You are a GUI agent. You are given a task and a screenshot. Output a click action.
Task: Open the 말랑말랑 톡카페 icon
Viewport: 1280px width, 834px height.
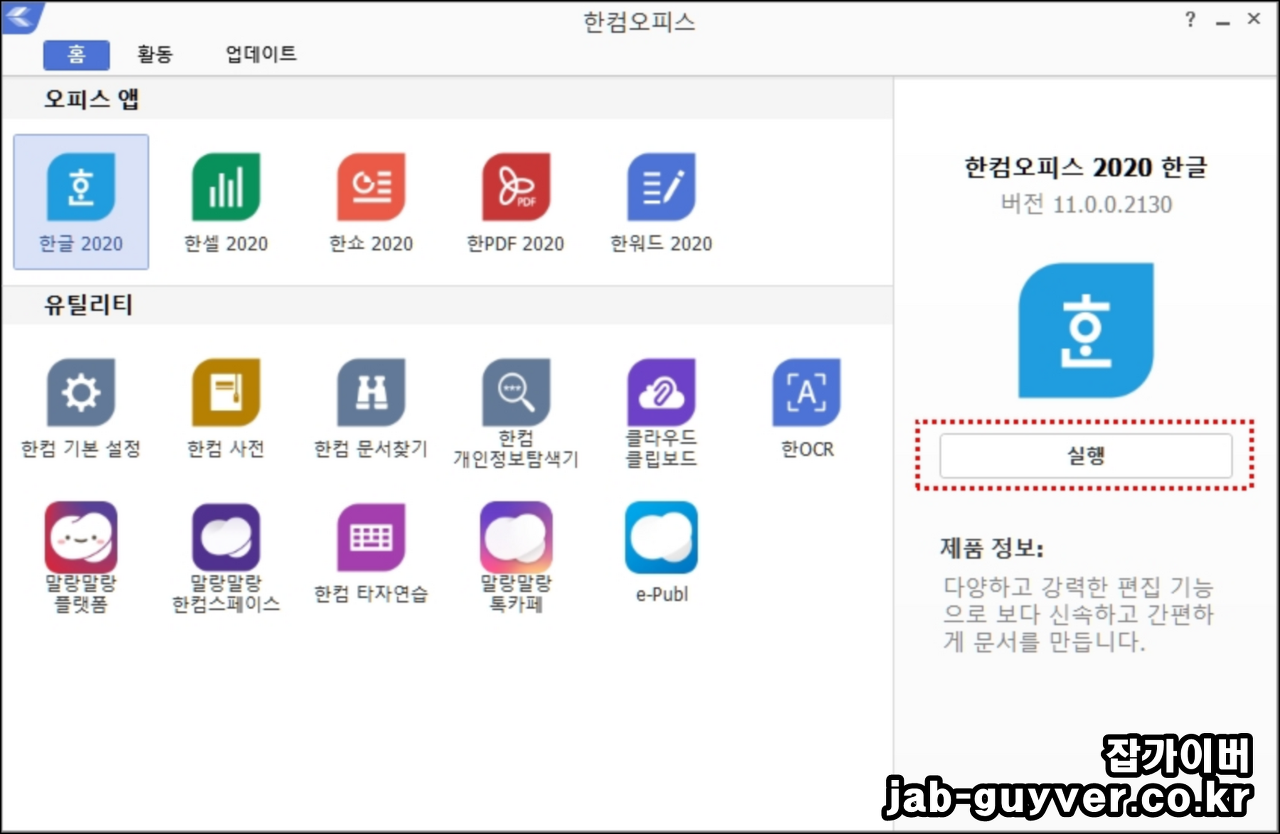516,537
